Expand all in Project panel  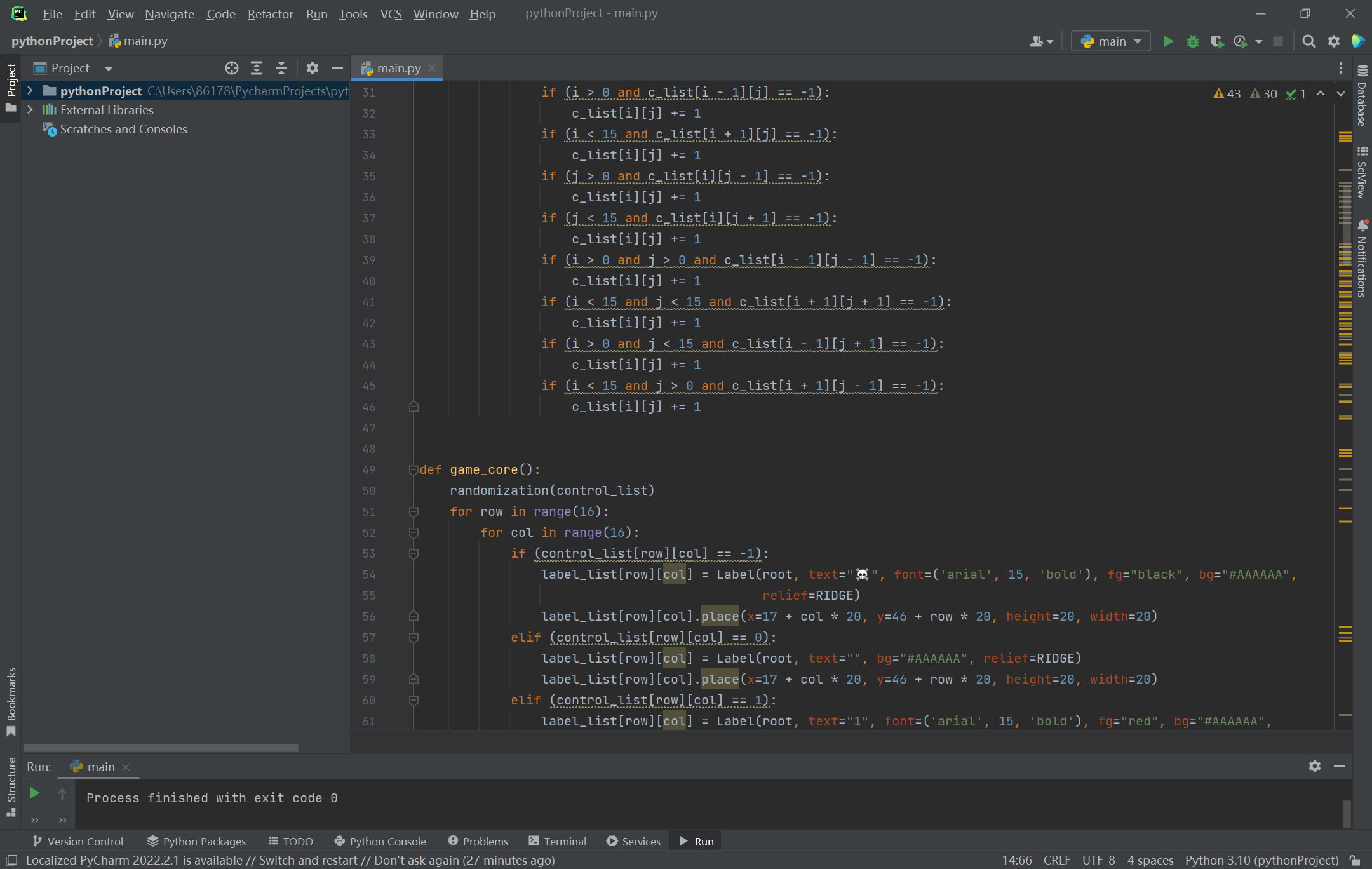point(257,68)
